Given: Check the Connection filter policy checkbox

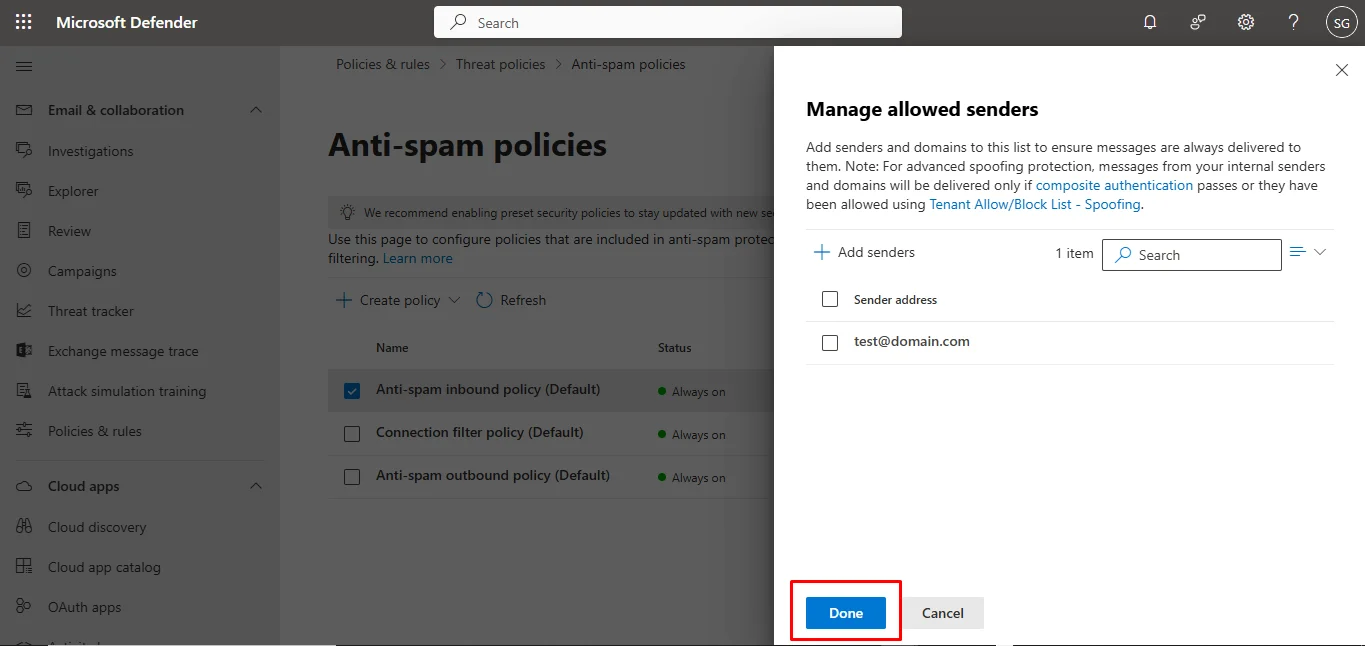Looking at the screenshot, I should (352, 434).
